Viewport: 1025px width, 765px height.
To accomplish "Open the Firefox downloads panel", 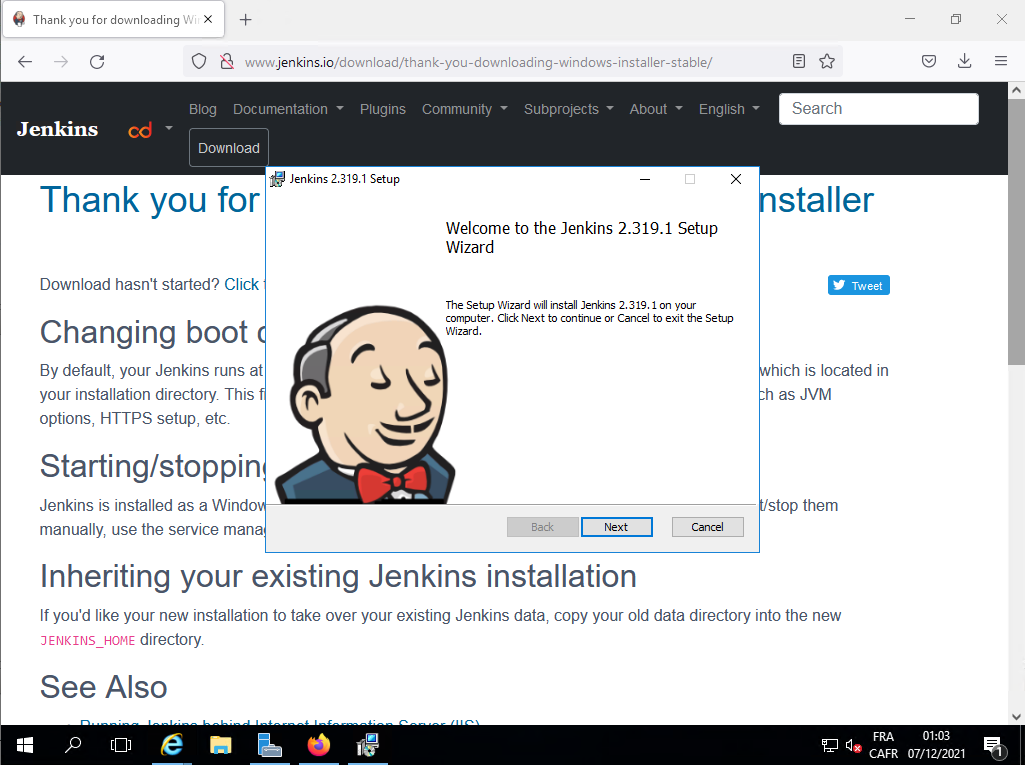I will click(965, 62).
